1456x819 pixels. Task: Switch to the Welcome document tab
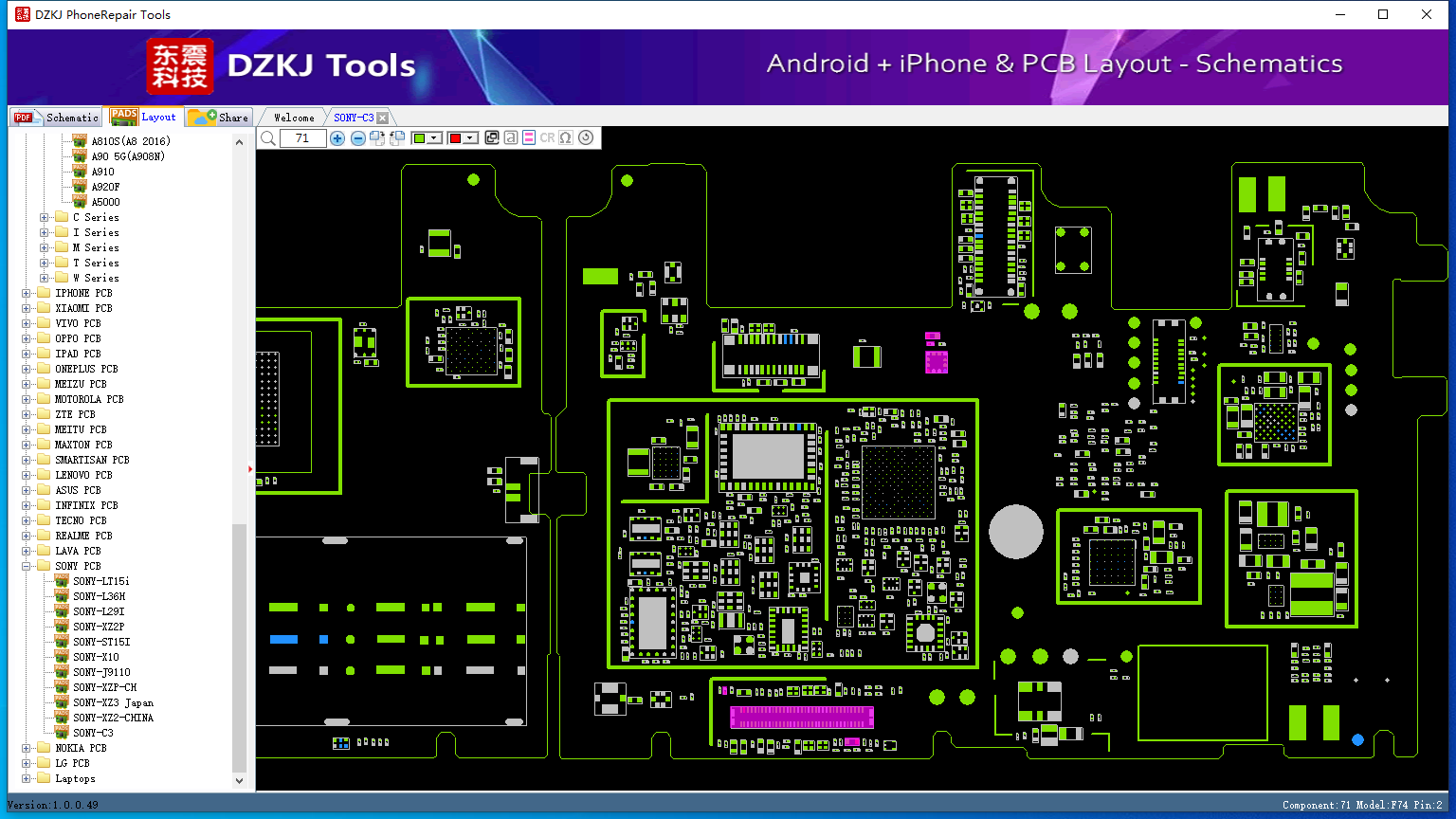294,118
